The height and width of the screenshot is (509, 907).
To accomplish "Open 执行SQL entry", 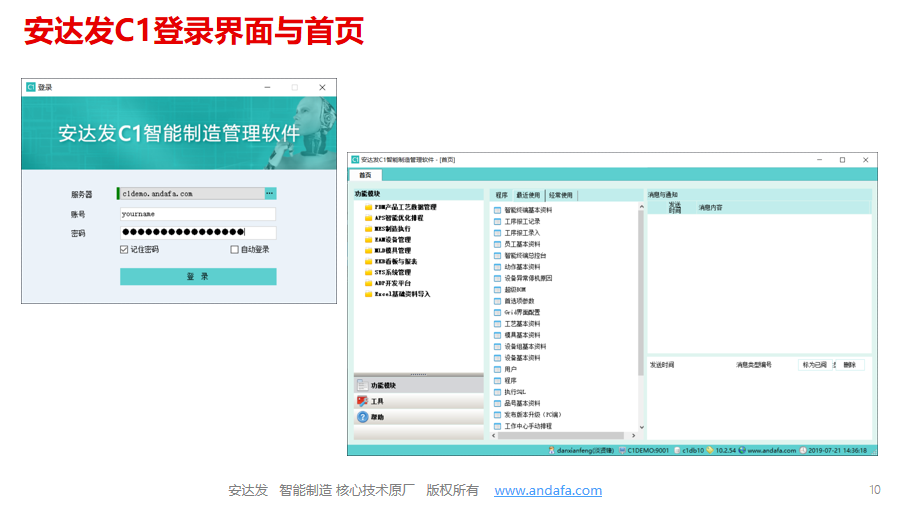I will (x=510, y=392).
